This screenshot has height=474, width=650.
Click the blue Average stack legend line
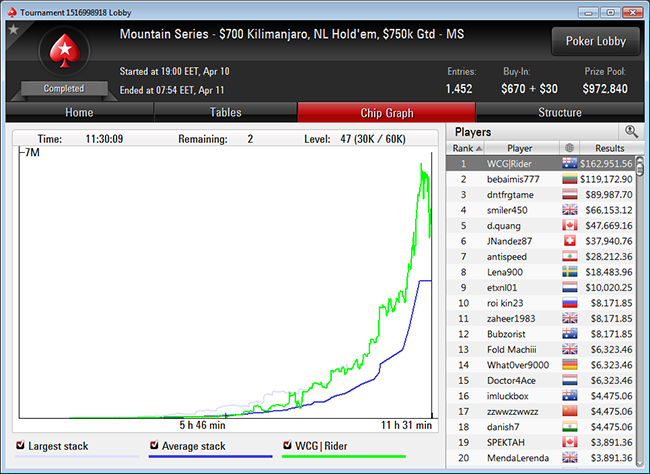pyautogui.click(x=211, y=457)
